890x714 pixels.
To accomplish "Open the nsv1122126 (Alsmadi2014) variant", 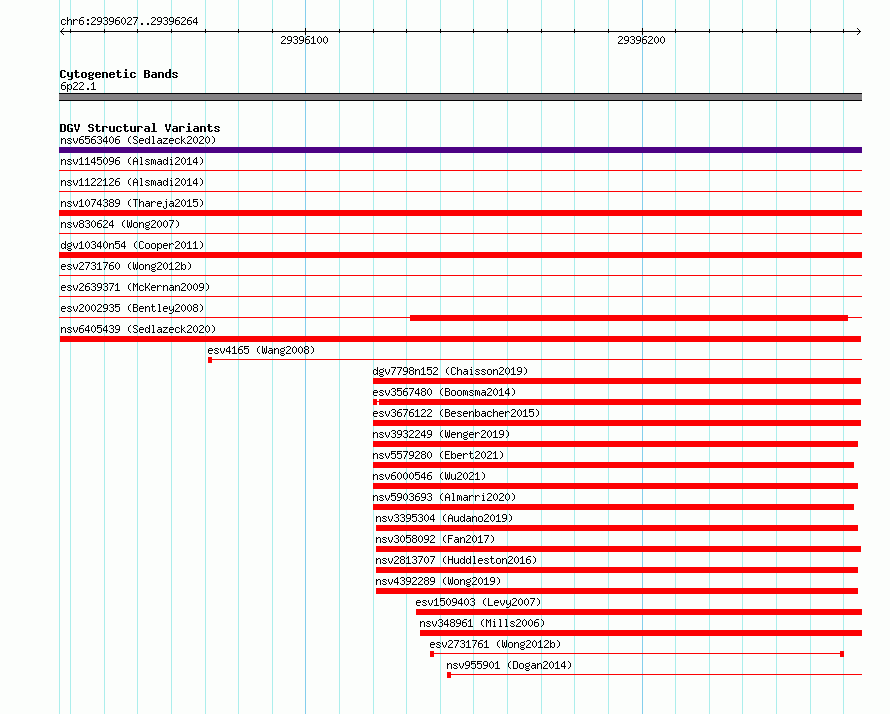I will (132, 182).
